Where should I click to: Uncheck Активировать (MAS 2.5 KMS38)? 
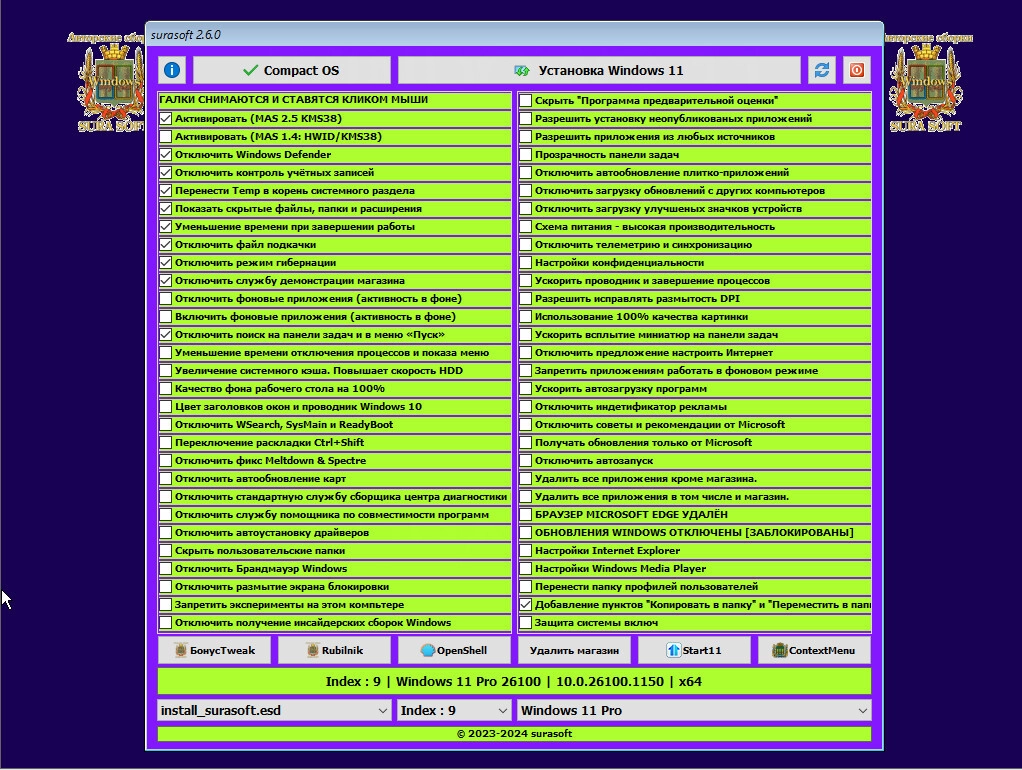pos(166,119)
